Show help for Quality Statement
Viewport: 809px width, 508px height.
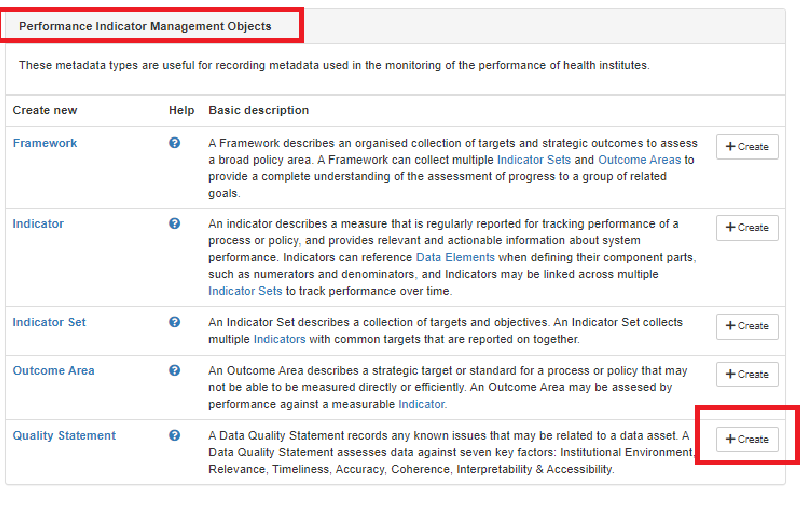[175, 436]
